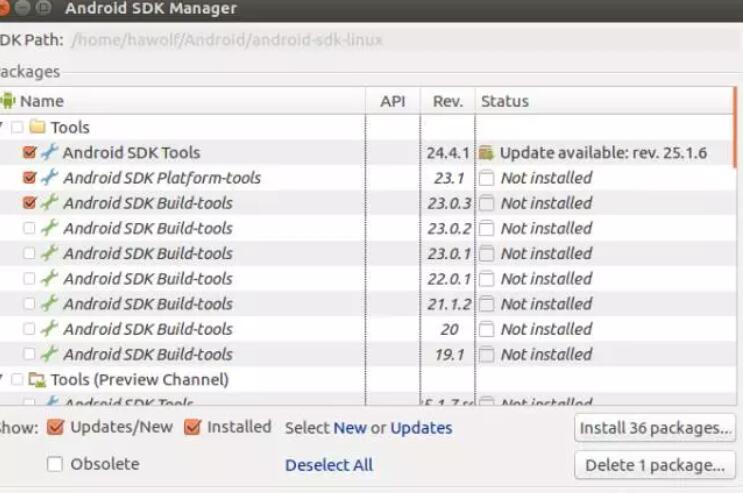The width and height of the screenshot is (744, 493).
Task: Click the Deselect All link
Action: [x=329, y=465]
